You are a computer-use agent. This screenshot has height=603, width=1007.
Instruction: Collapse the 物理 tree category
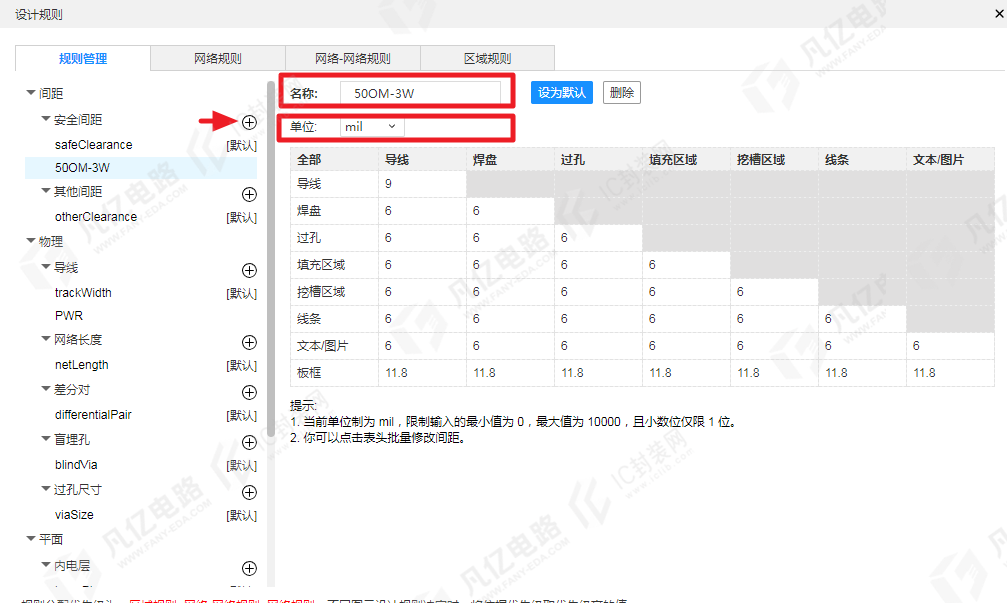click(30, 241)
